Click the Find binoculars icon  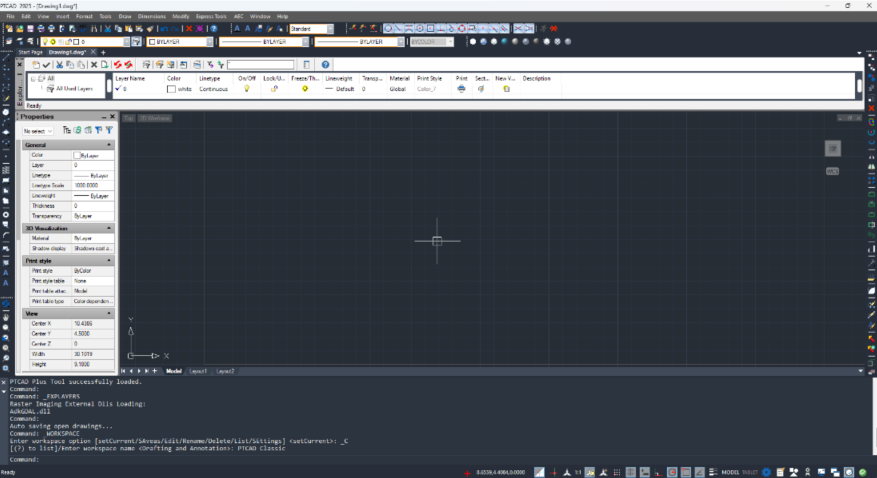point(93,29)
